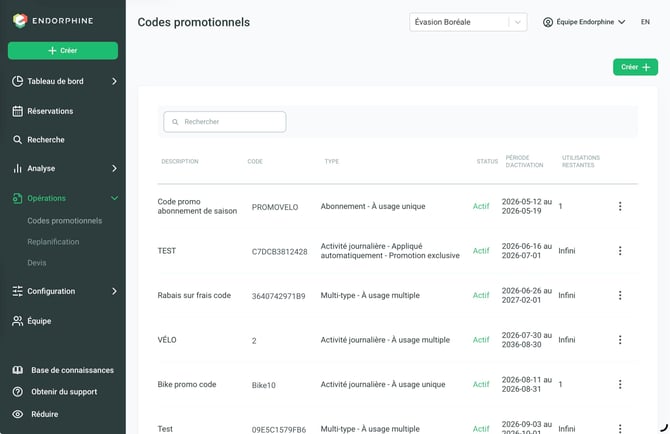
Task: Click the C7DCB3812428 code cell
Action: 279,252
